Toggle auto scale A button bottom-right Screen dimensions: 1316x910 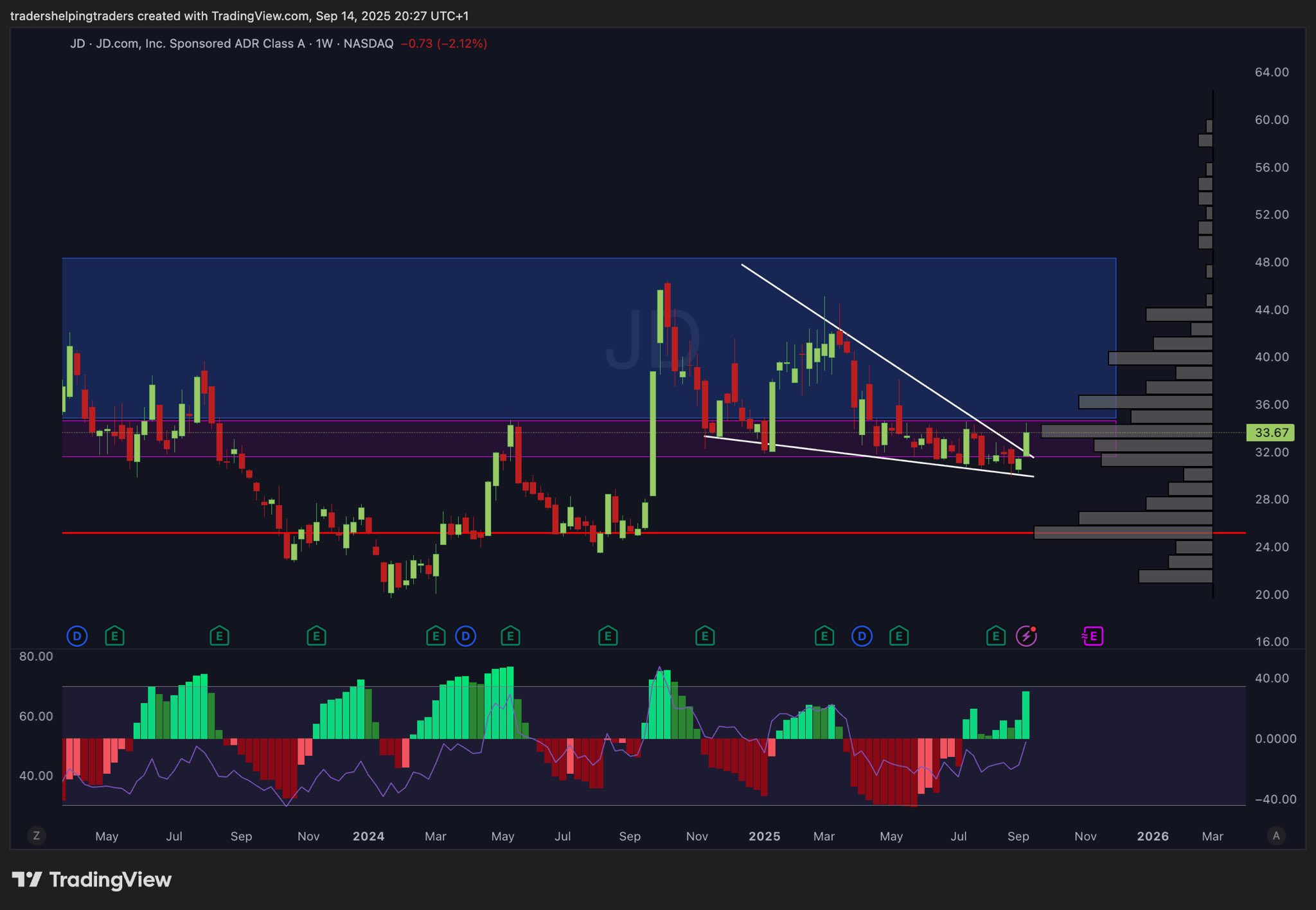[x=1276, y=835]
